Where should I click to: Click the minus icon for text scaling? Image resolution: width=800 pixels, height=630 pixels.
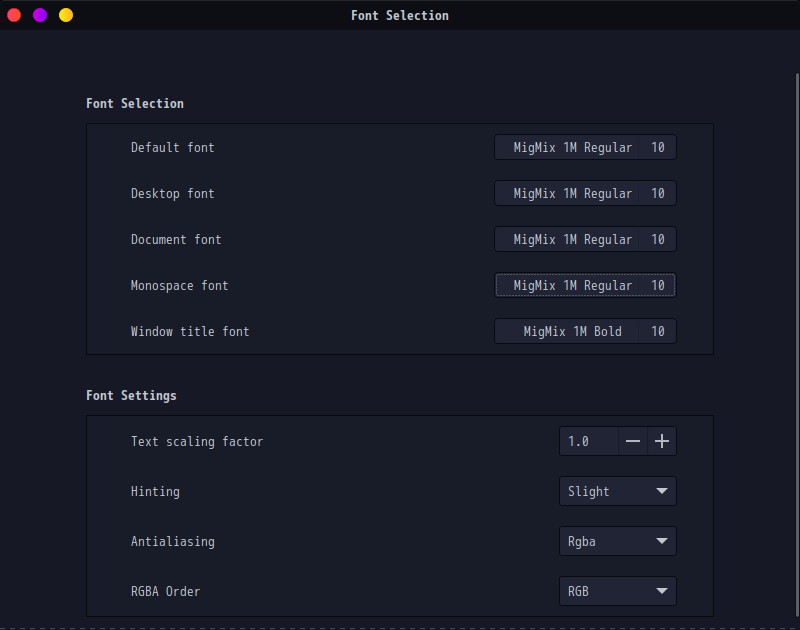point(633,441)
